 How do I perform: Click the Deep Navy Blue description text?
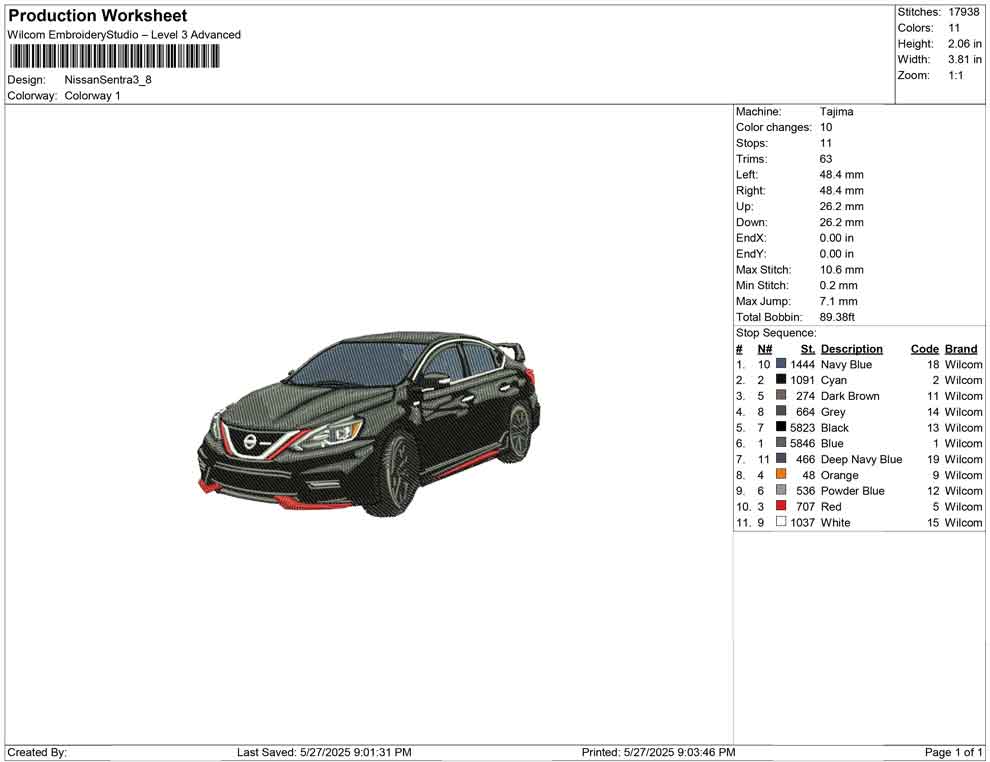pos(861,459)
